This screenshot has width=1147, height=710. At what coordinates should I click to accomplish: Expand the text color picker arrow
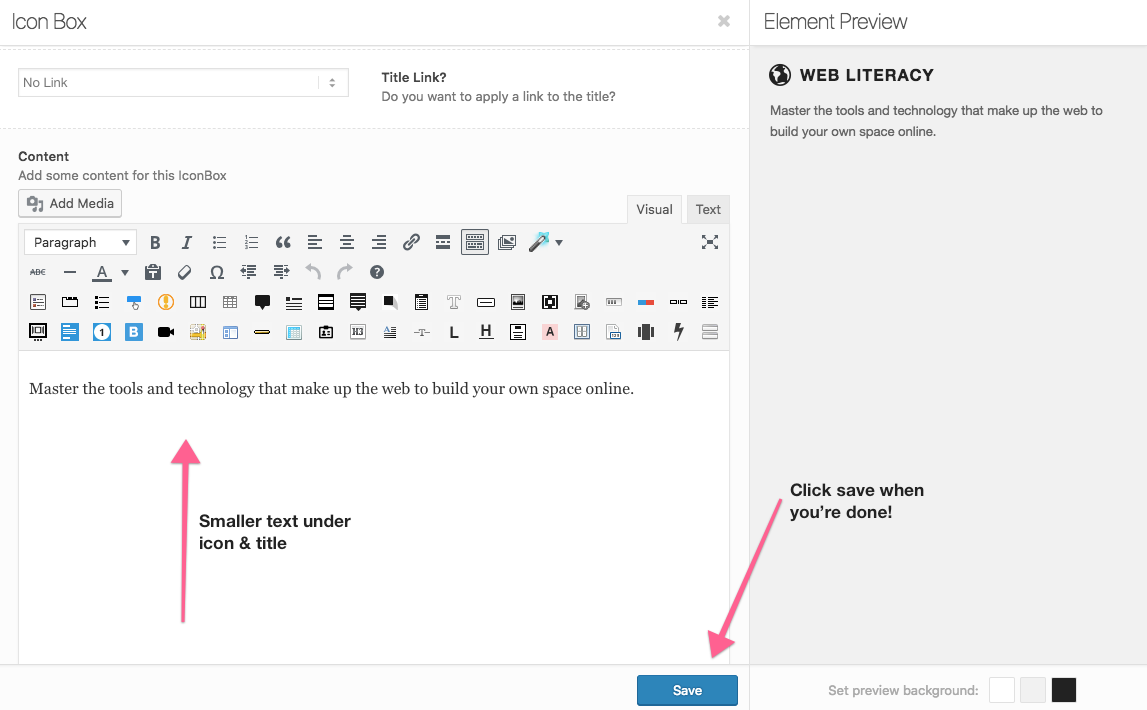125,273
